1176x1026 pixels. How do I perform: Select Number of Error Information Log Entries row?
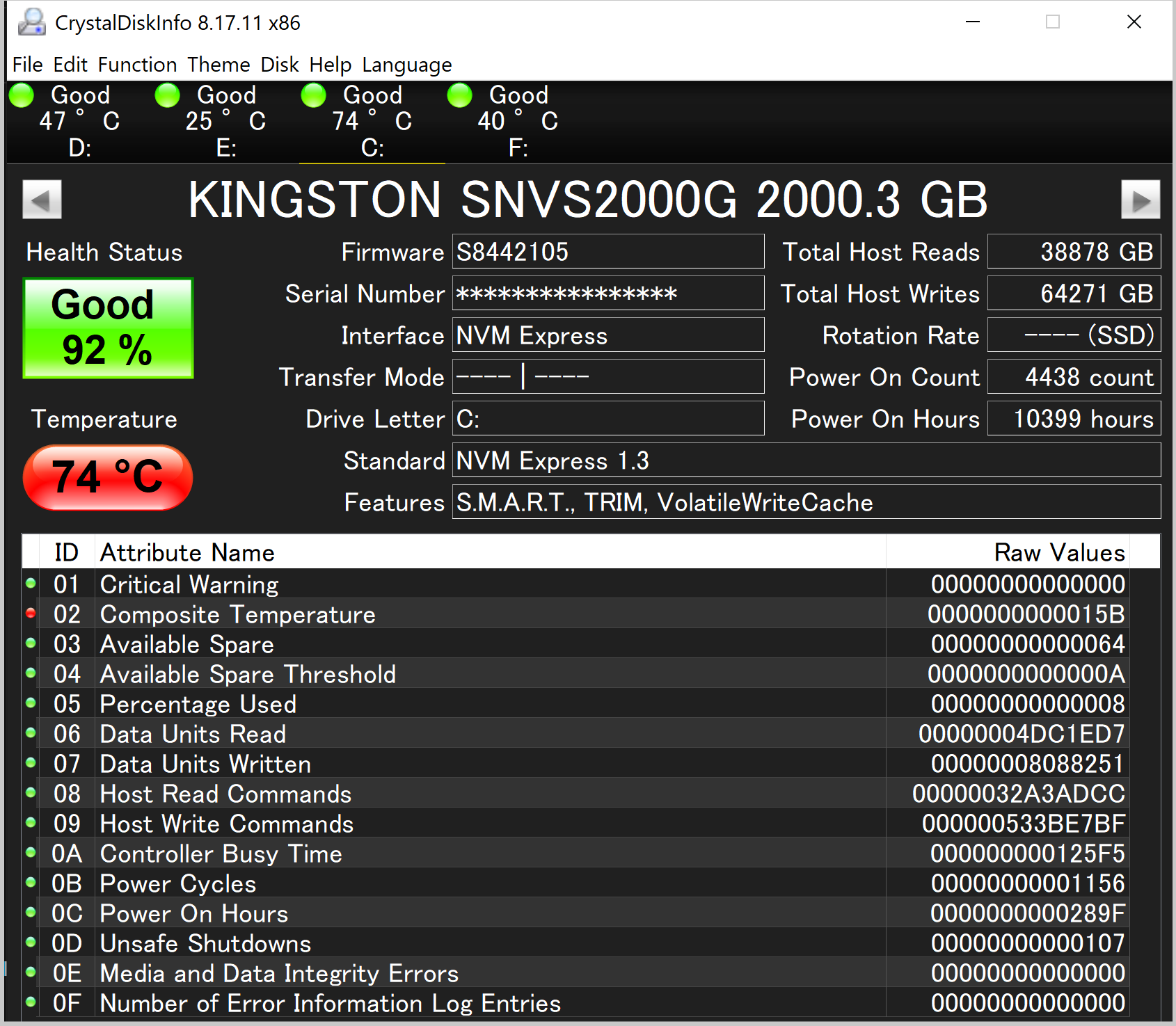[576, 1003]
